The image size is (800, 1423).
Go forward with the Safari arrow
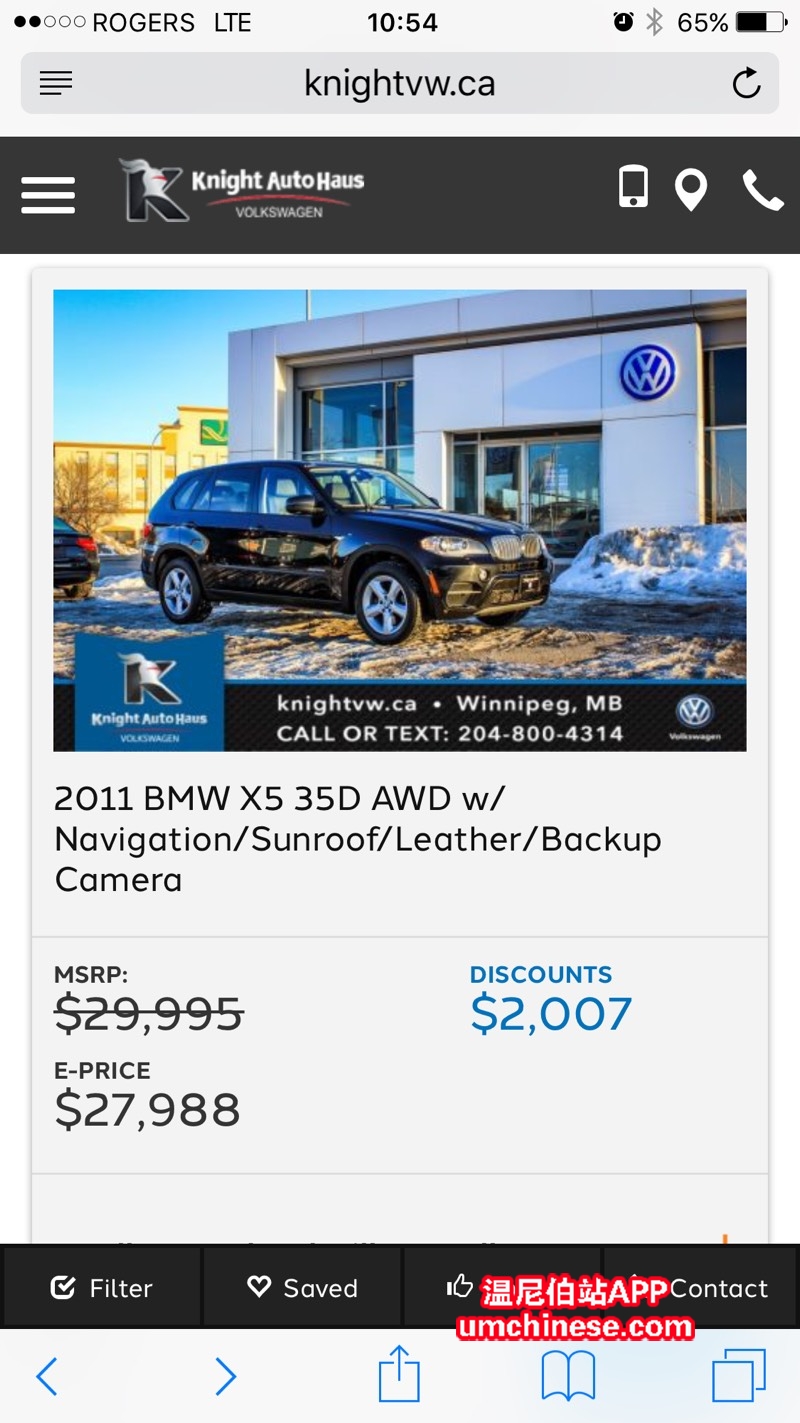(226, 1377)
